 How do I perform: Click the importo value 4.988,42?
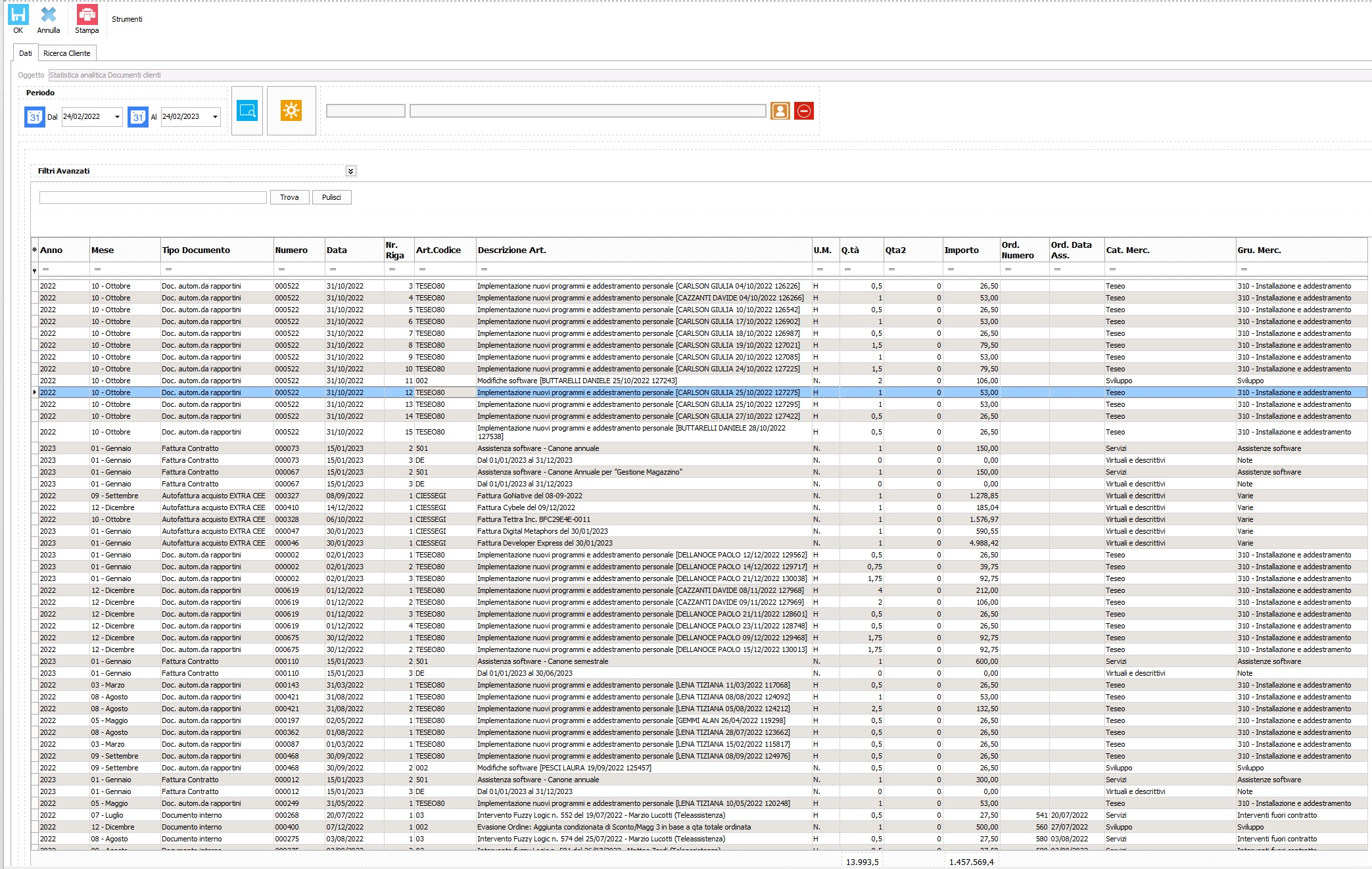(x=983, y=543)
